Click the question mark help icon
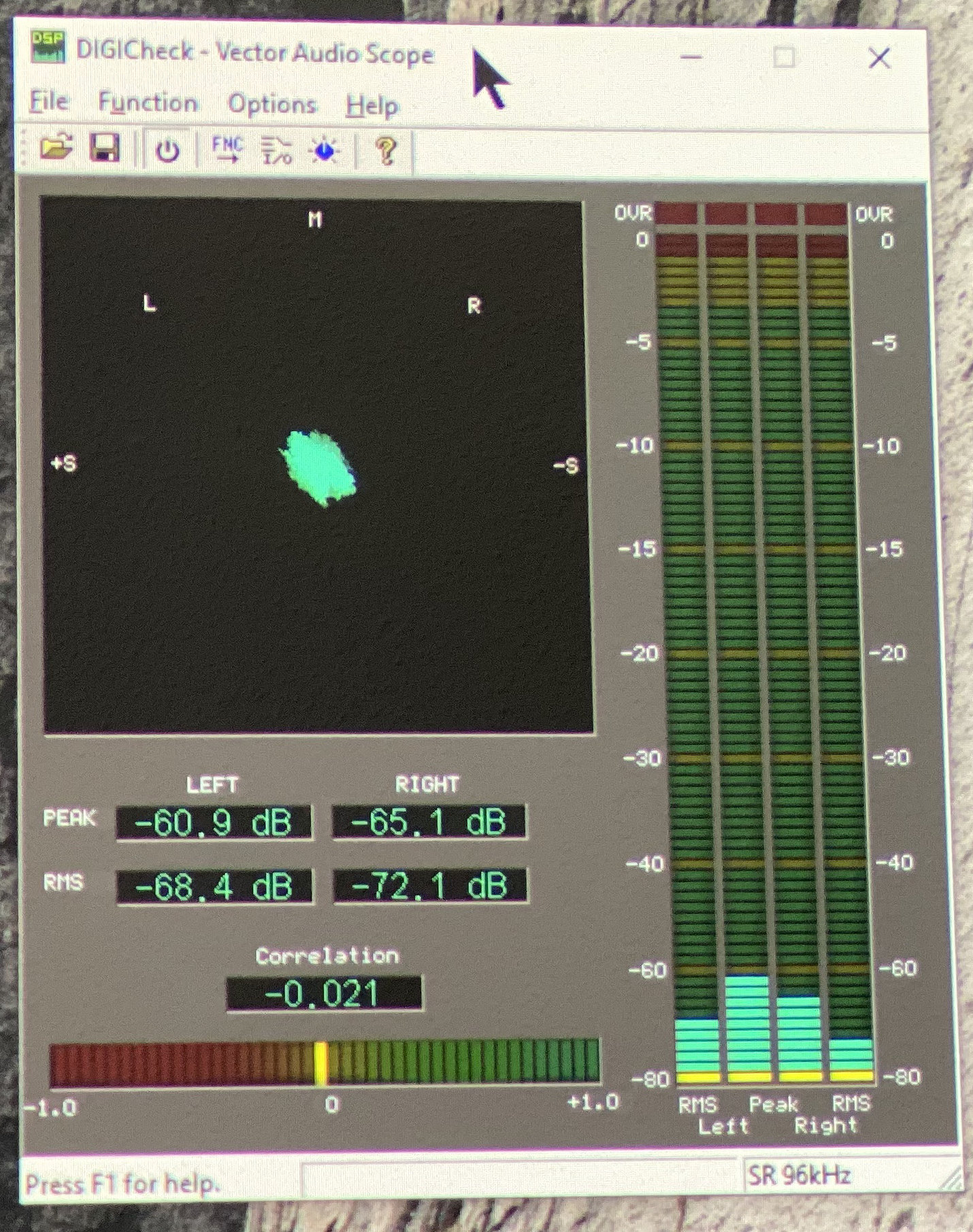Image resolution: width=973 pixels, height=1232 pixels. tap(386, 150)
